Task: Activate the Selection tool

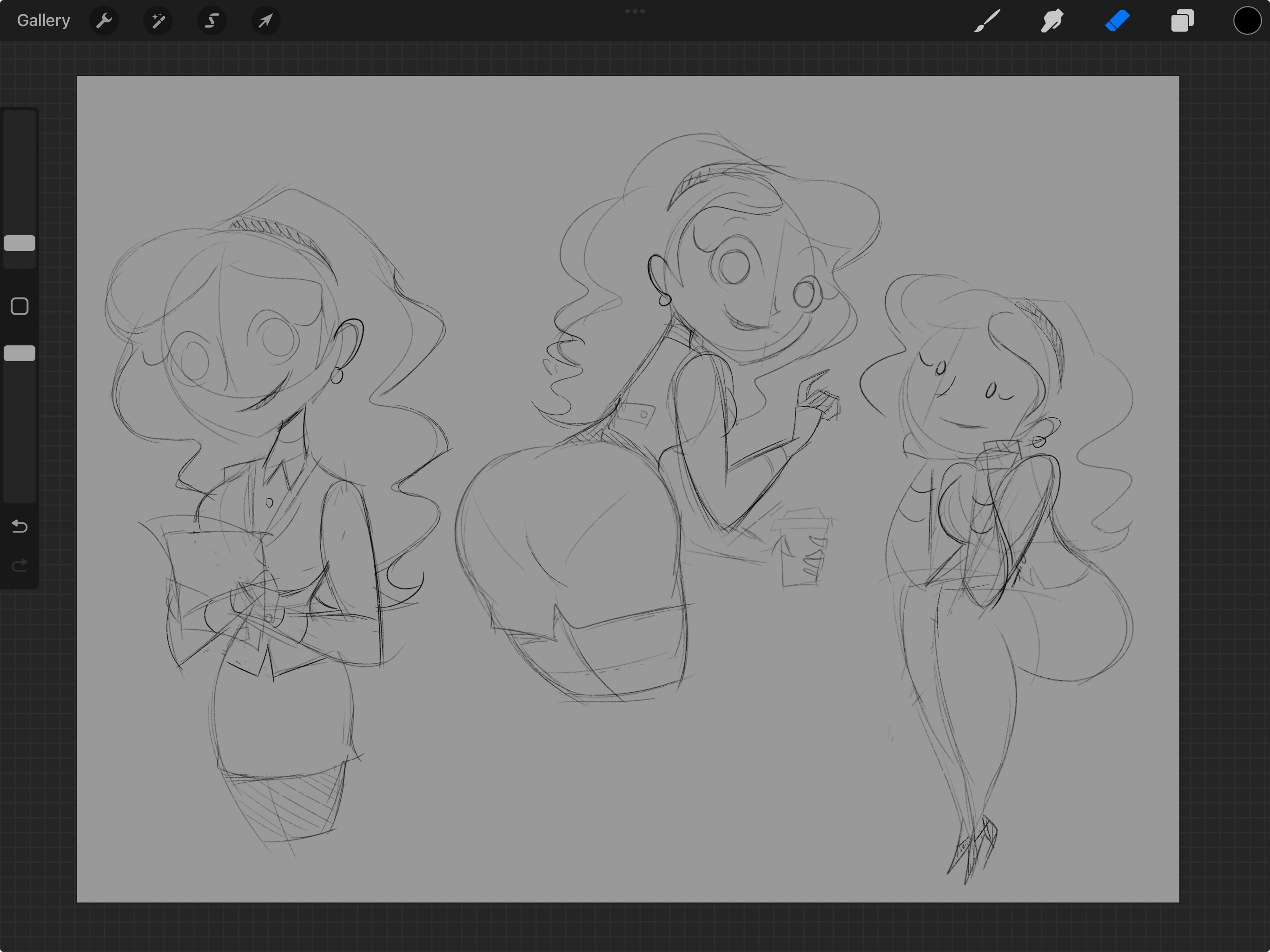Action: [x=212, y=21]
